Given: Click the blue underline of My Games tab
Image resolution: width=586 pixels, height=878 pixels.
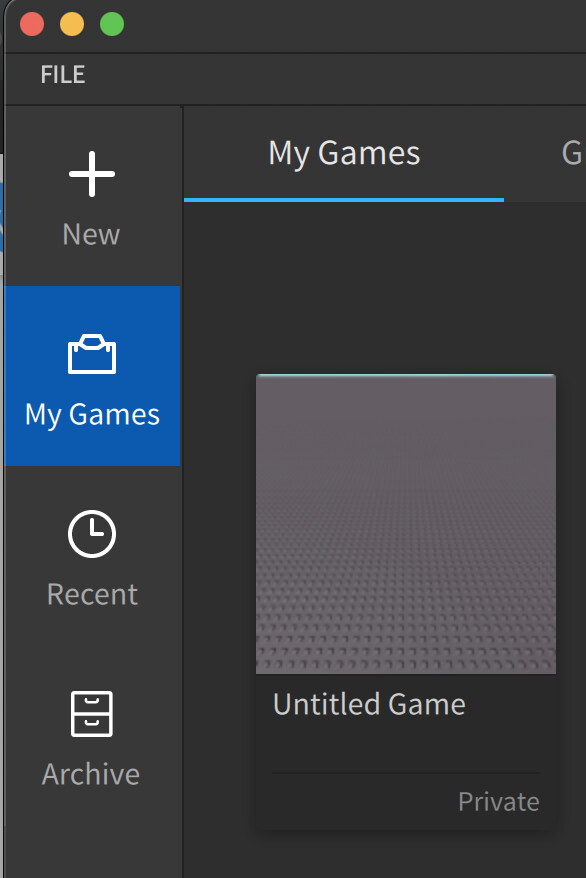Looking at the screenshot, I should 344,199.
